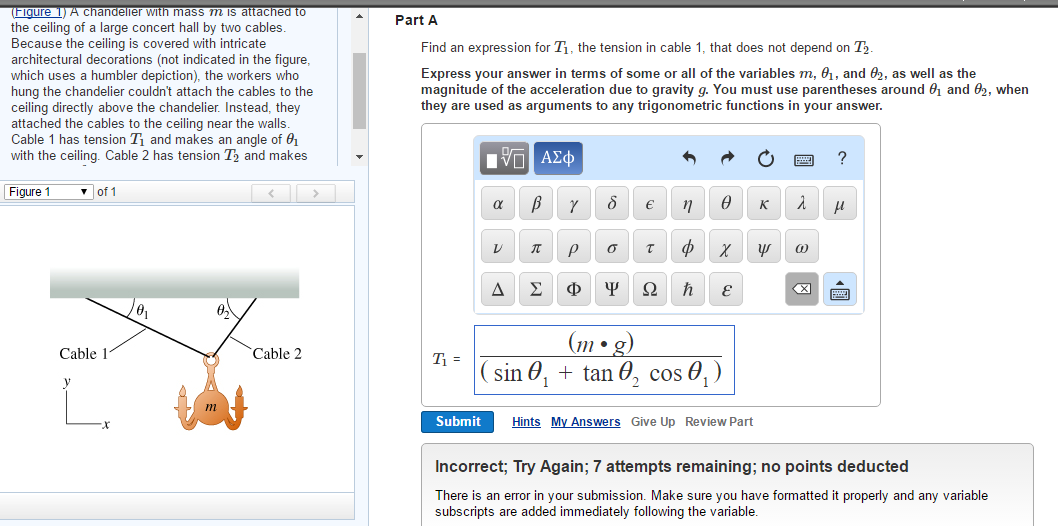Open the Figure 1 dropdown
Image resolution: width=1058 pixels, height=526 pixels.
click(x=48, y=192)
